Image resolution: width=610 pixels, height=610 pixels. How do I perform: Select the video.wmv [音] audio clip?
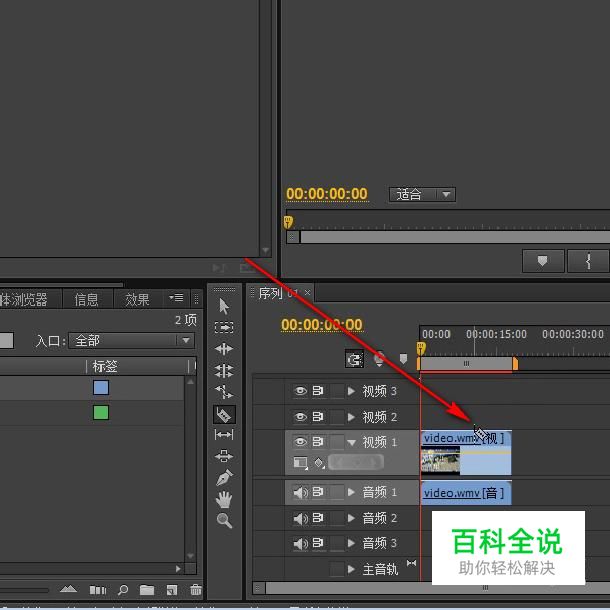point(466,493)
